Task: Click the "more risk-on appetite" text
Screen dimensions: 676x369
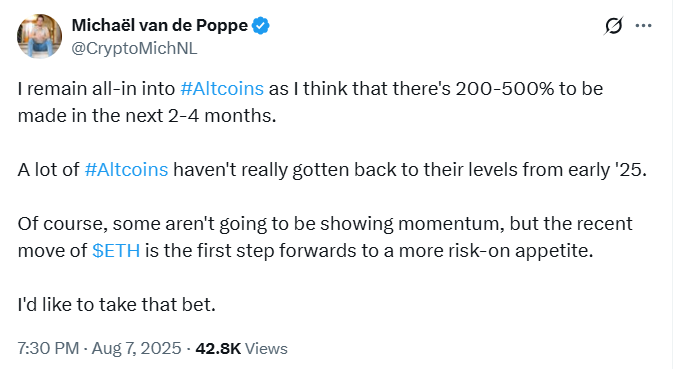Action: (x=496, y=251)
